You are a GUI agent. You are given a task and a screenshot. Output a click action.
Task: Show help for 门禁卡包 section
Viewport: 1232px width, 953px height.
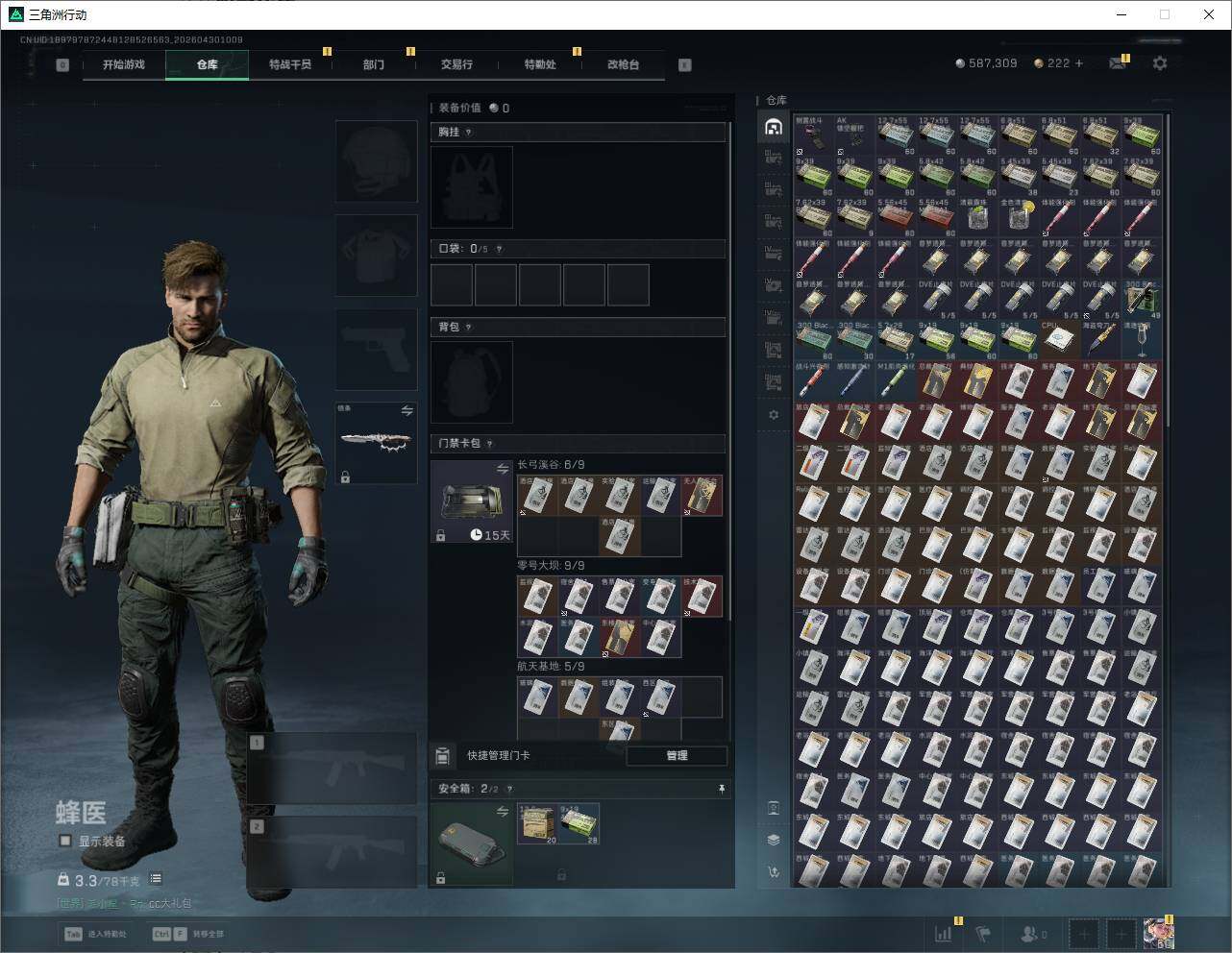[x=489, y=444]
